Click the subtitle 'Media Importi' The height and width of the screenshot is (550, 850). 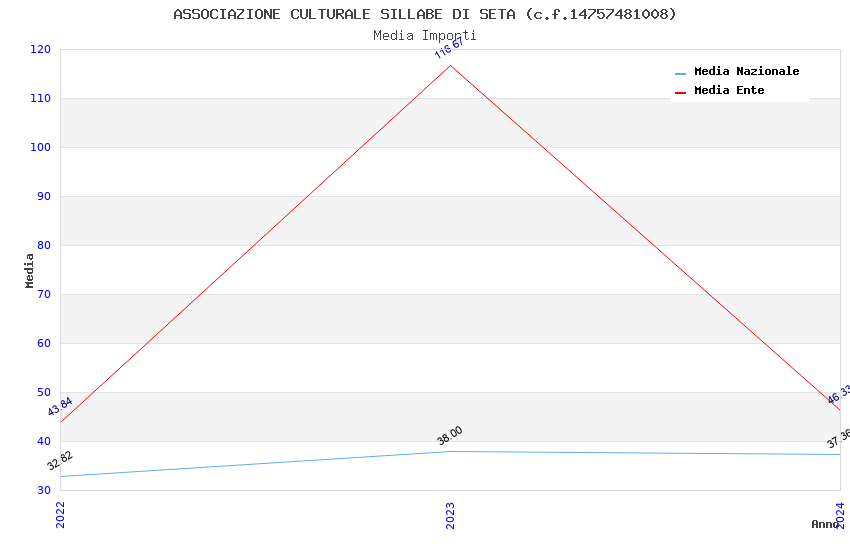[x=424, y=36]
